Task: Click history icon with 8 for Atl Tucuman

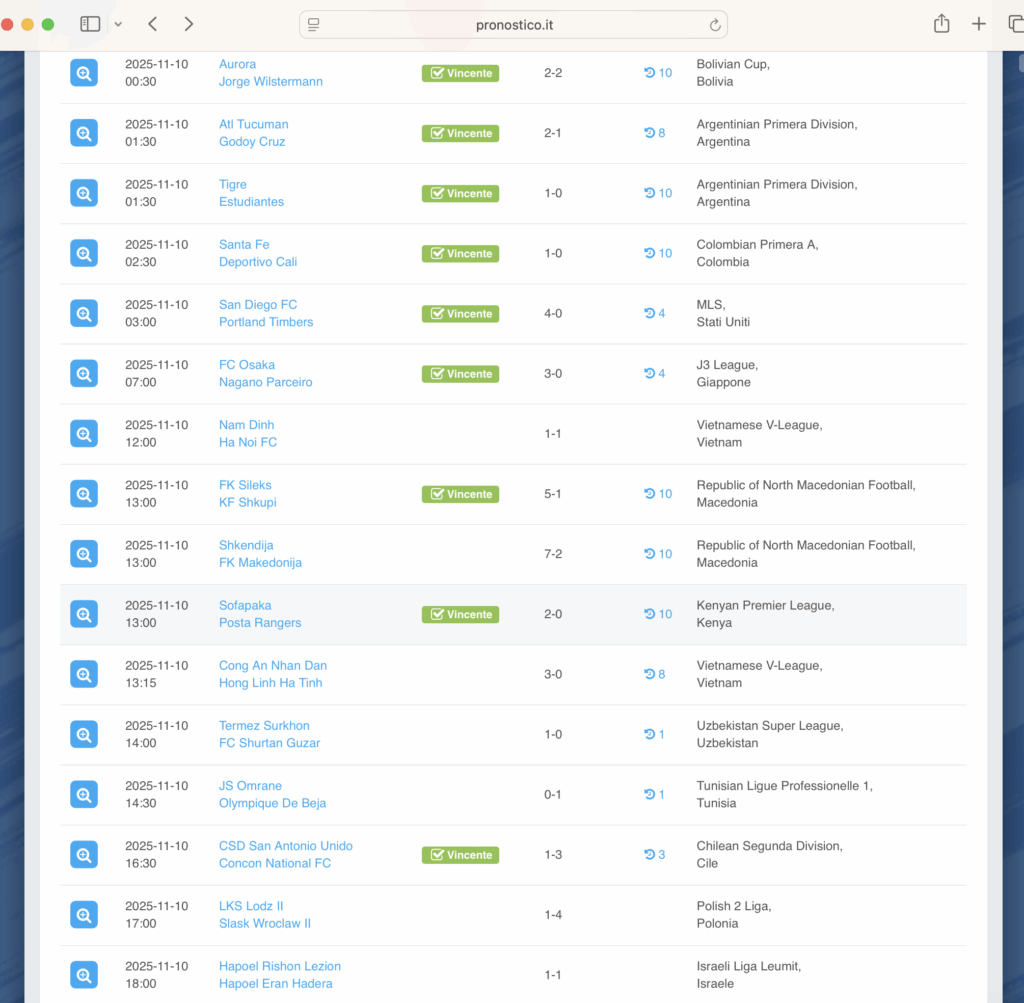Action: pos(655,133)
